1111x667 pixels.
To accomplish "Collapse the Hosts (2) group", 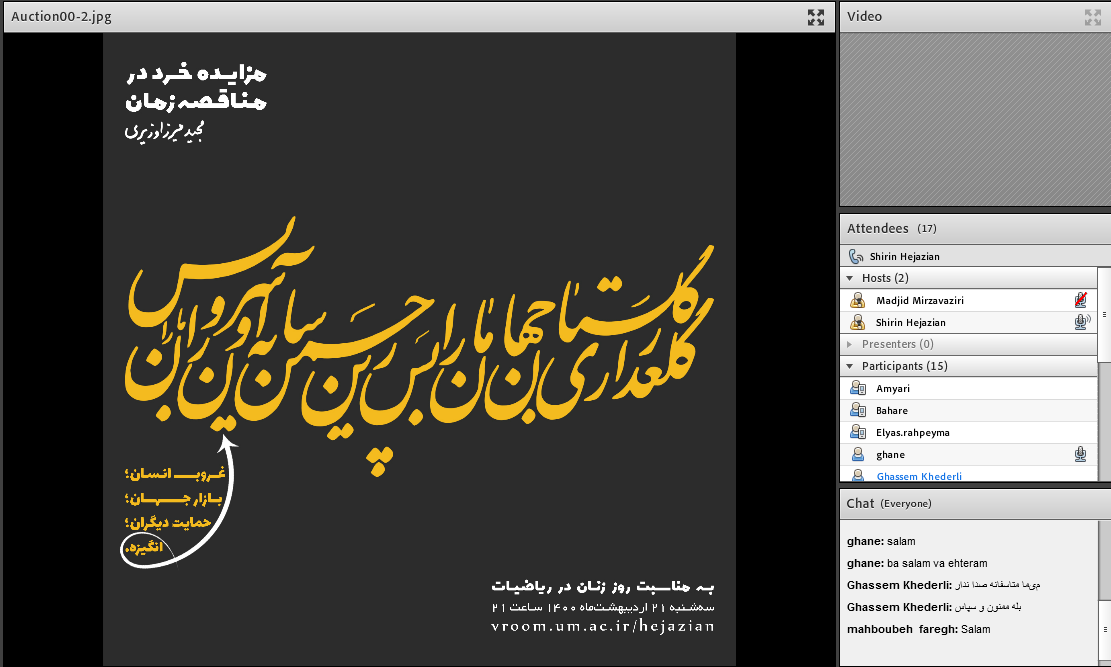I will [850, 278].
